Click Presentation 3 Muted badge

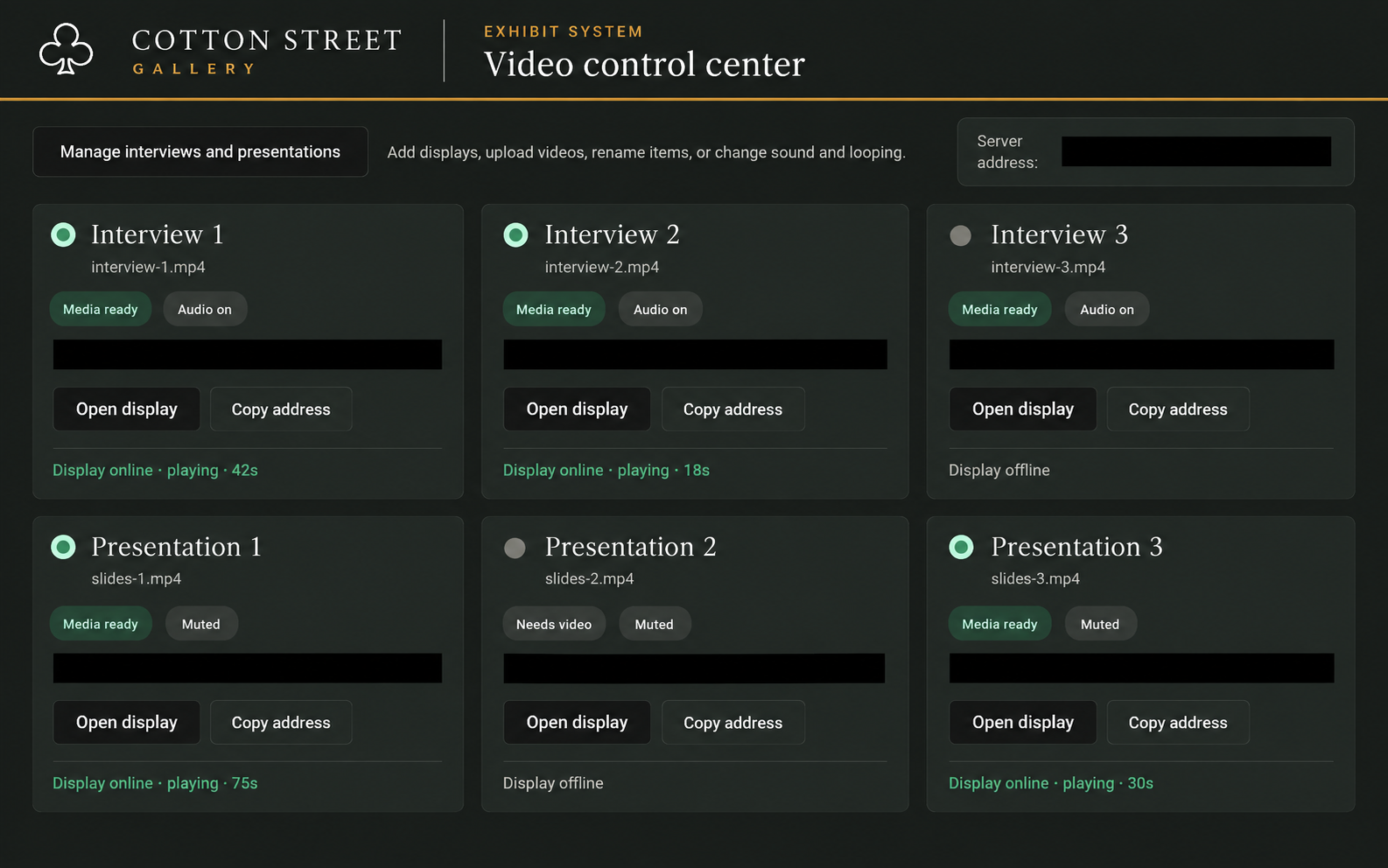[1100, 624]
